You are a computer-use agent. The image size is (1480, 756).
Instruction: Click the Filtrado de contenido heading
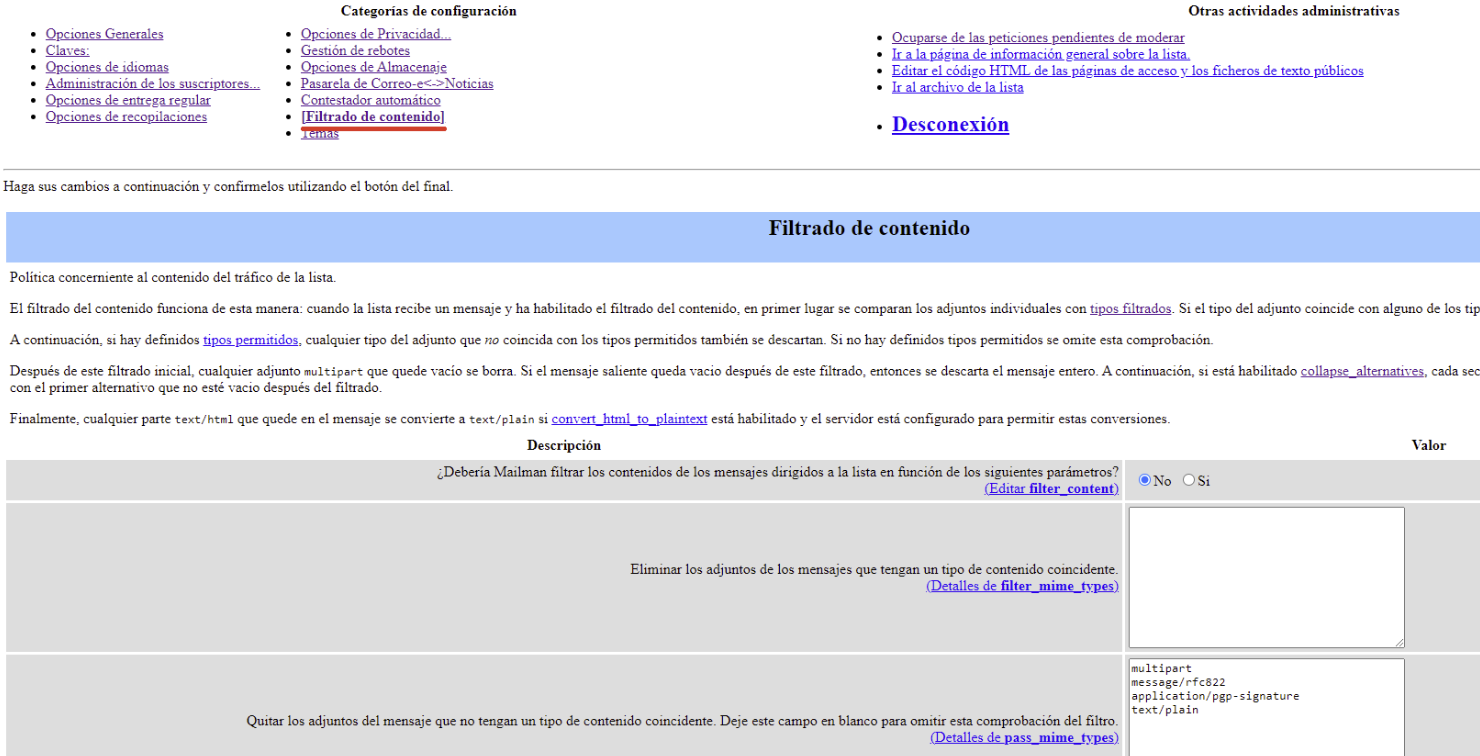[869, 228]
